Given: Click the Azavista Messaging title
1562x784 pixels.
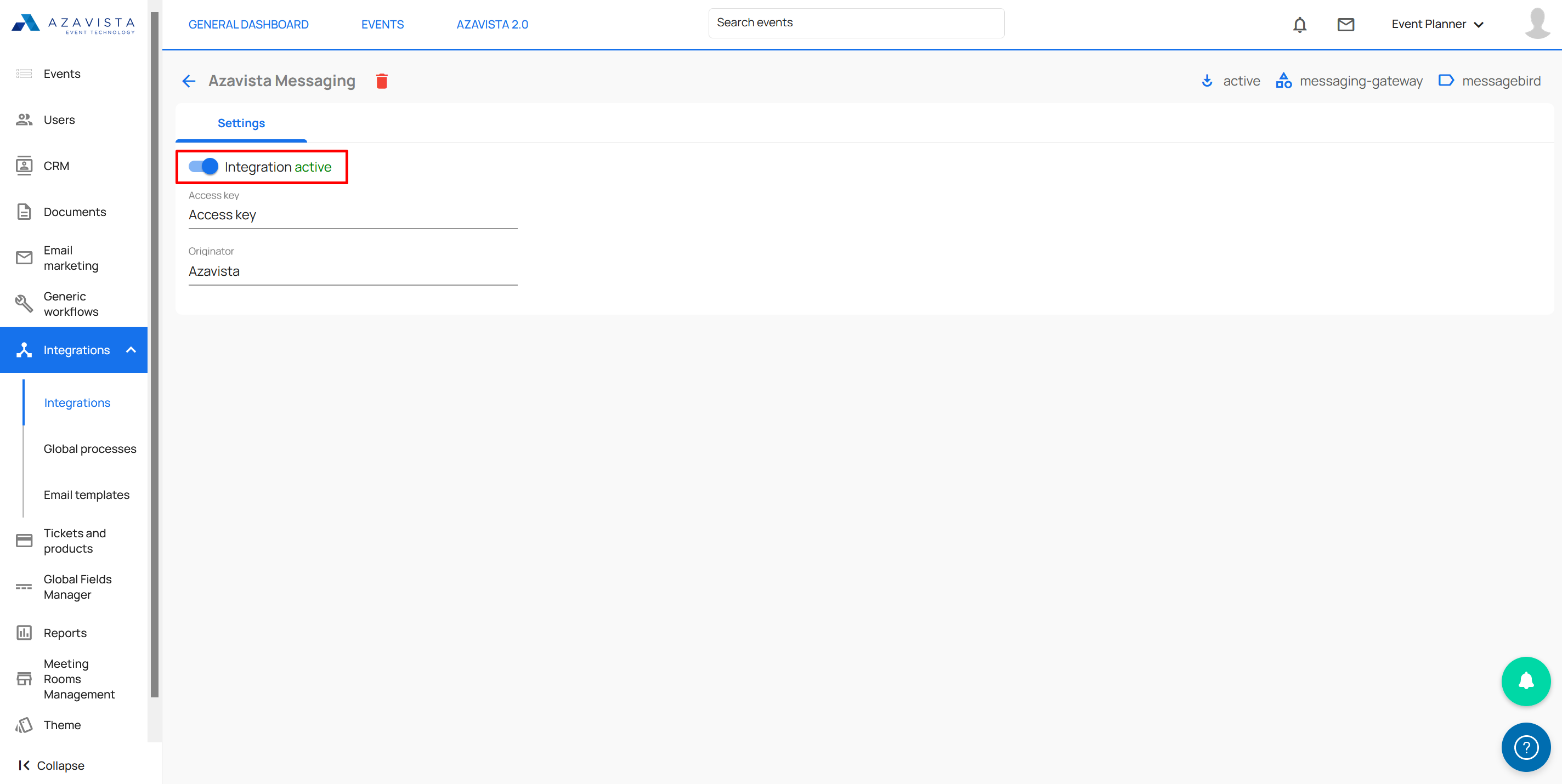Looking at the screenshot, I should coord(282,81).
